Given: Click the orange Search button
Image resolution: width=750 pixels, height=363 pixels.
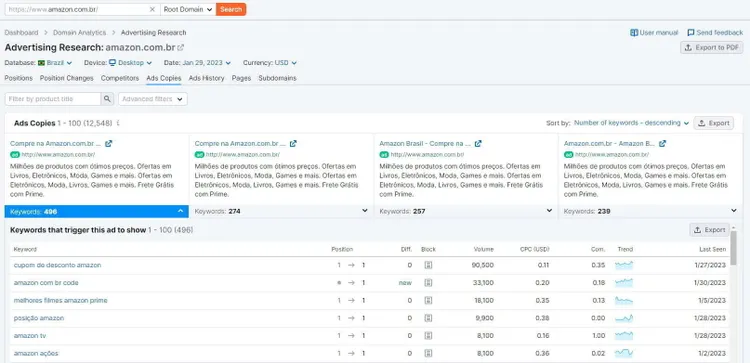Looking at the screenshot, I should [231, 10].
